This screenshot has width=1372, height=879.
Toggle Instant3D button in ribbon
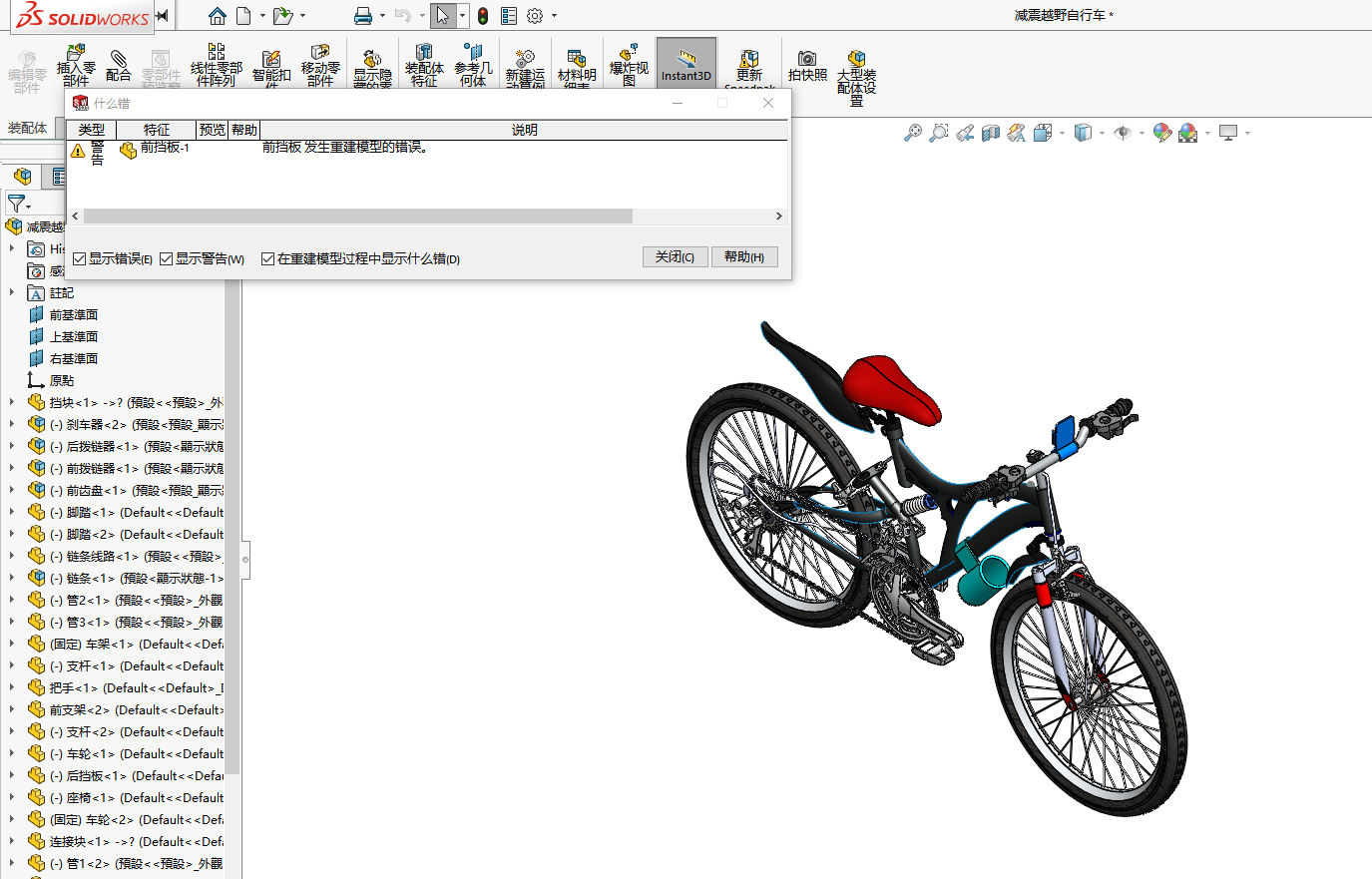[686, 65]
